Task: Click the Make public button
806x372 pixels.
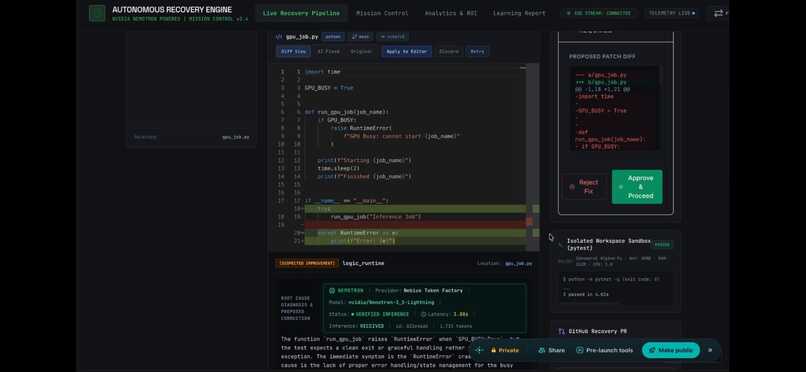Action: pos(671,350)
